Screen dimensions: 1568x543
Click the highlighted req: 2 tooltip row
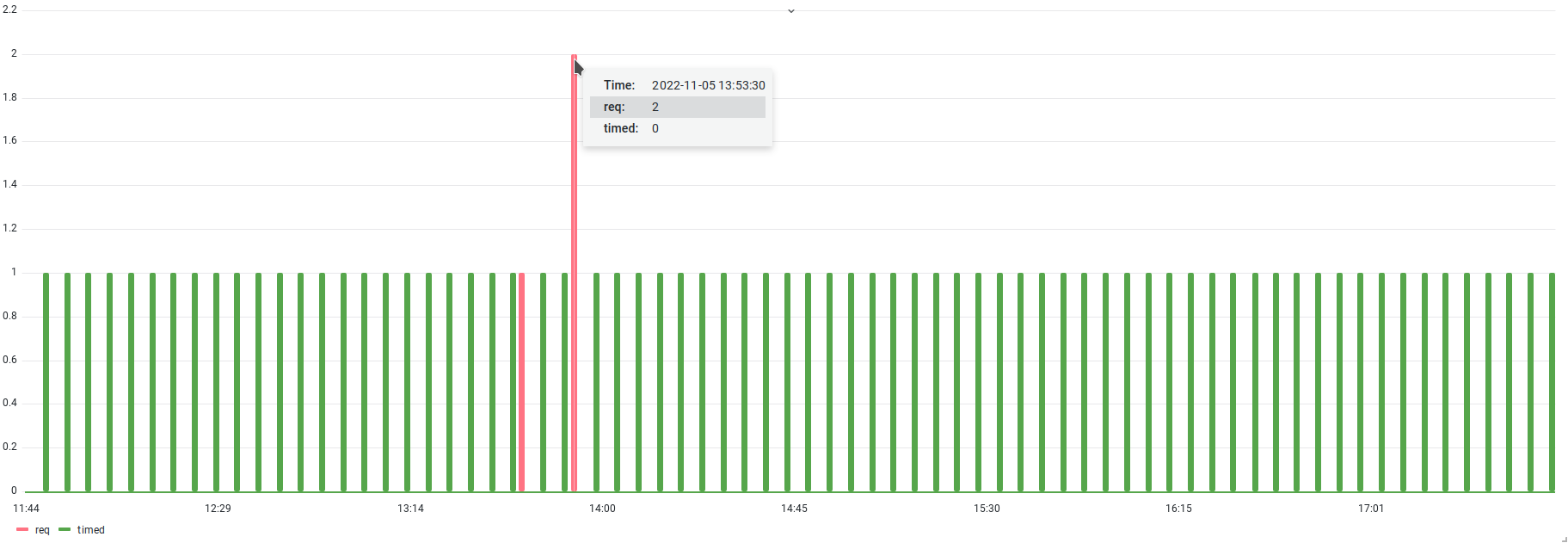(x=678, y=107)
